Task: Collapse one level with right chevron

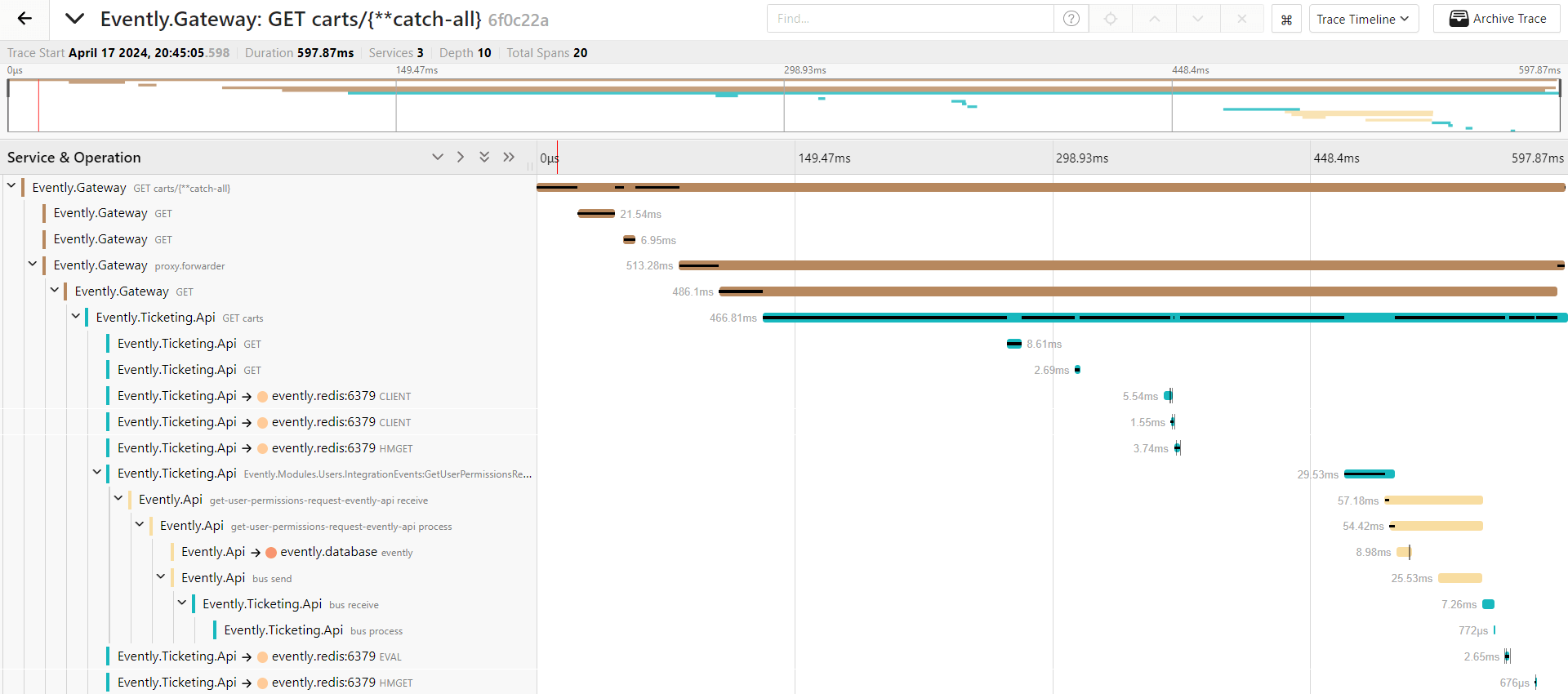Action: (461, 157)
